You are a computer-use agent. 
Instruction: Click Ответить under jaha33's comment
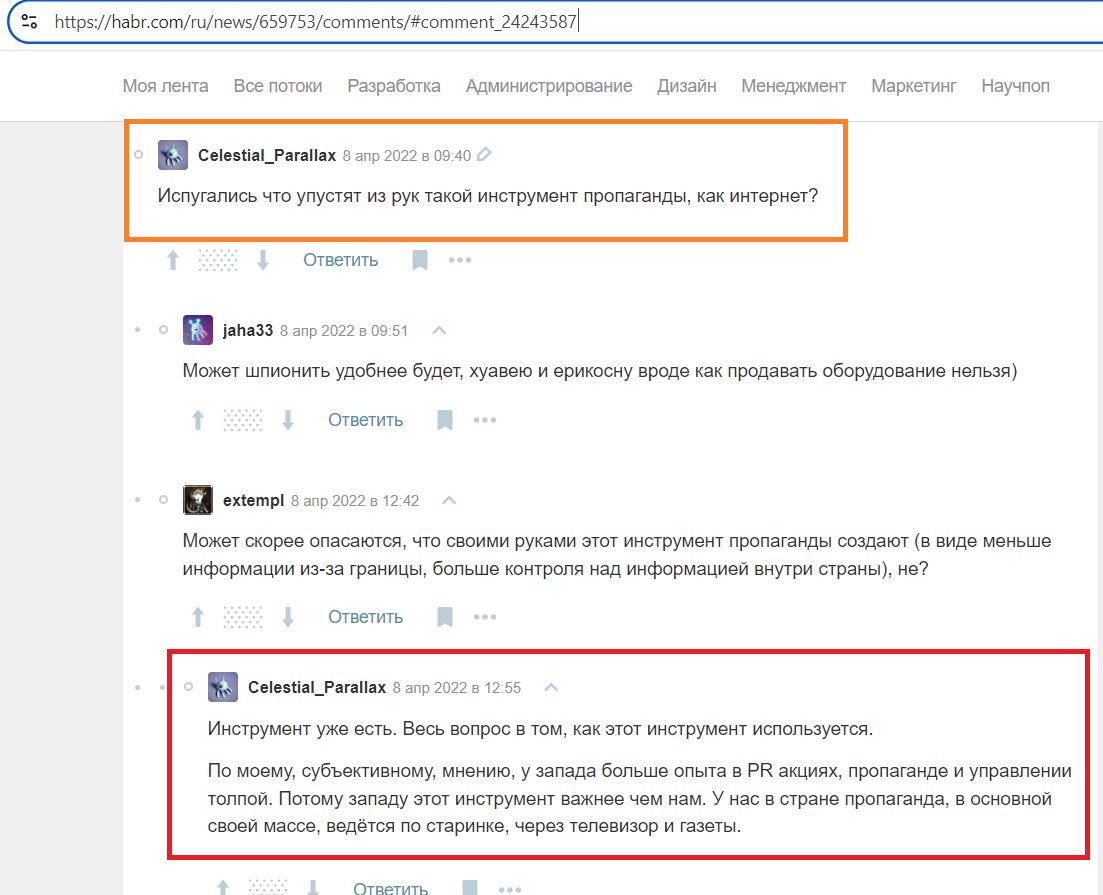[x=366, y=420]
